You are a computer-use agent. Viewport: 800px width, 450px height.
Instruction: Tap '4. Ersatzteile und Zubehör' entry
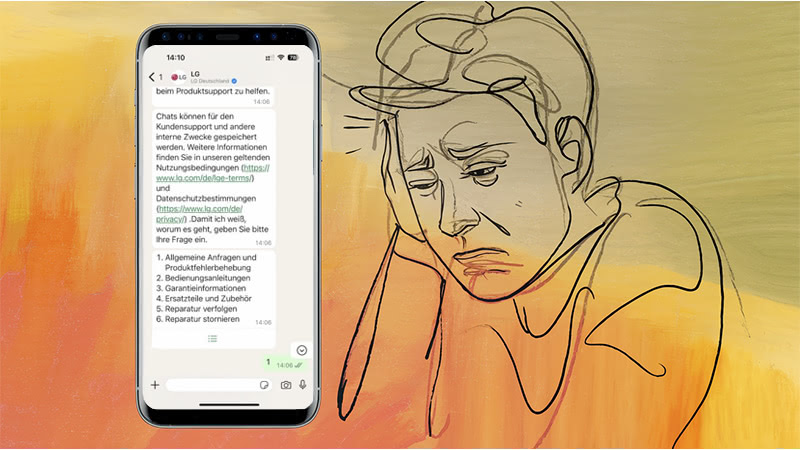(204, 298)
